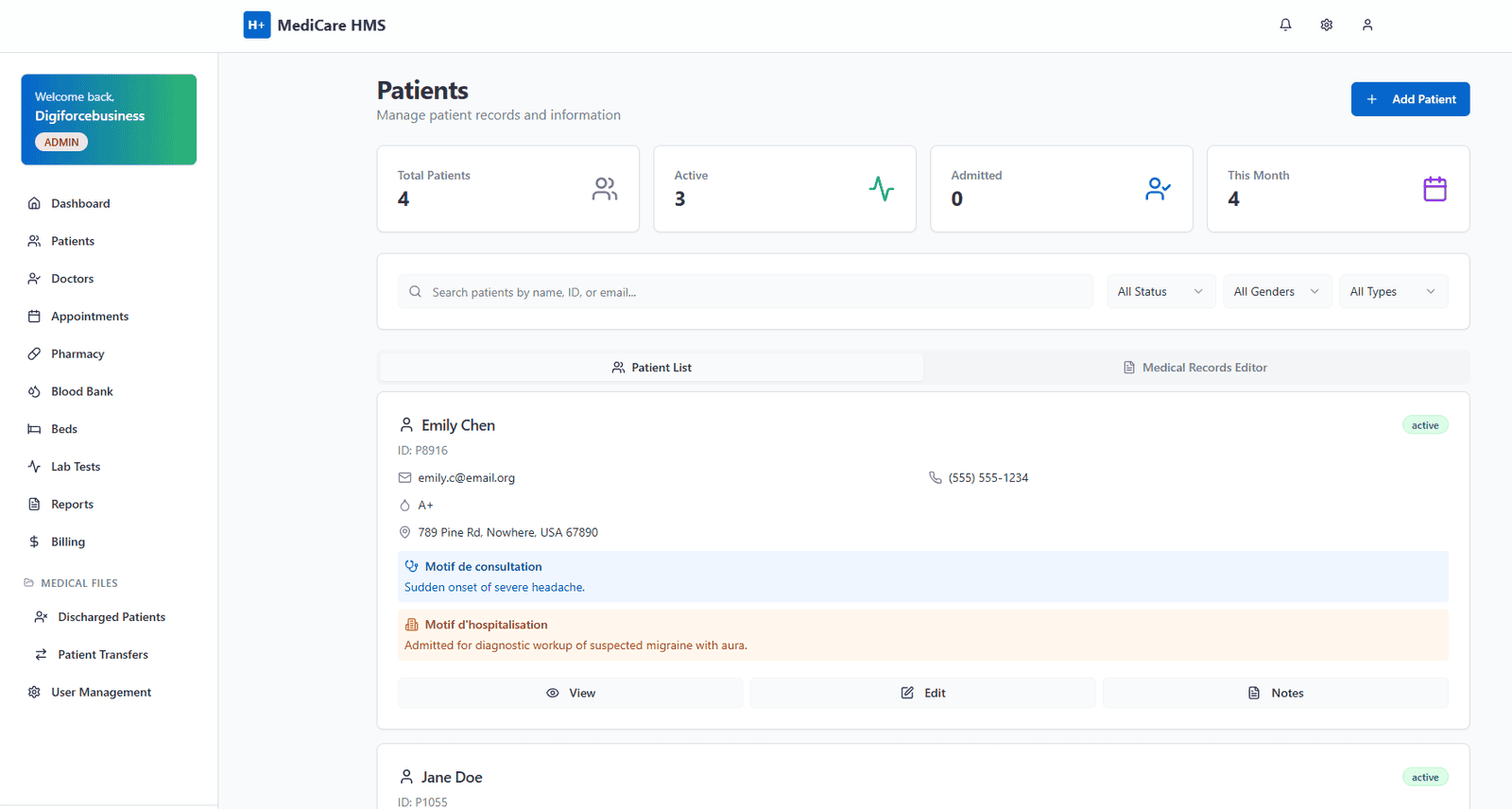1512x809 pixels.
Task: Open Reports in the sidebar menu
Action: [x=109, y=505]
